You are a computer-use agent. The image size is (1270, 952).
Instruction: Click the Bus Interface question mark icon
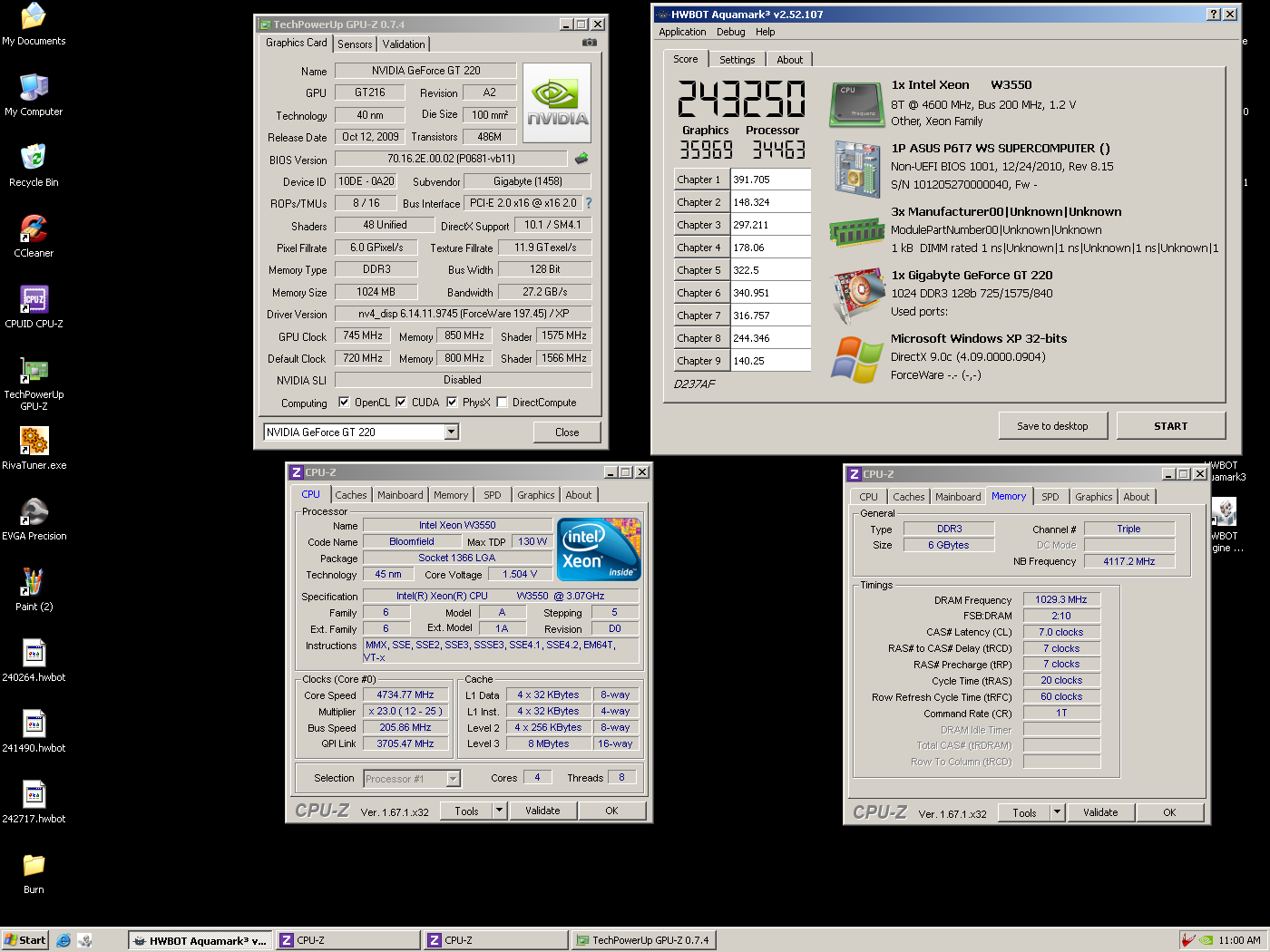pyautogui.click(x=588, y=203)
